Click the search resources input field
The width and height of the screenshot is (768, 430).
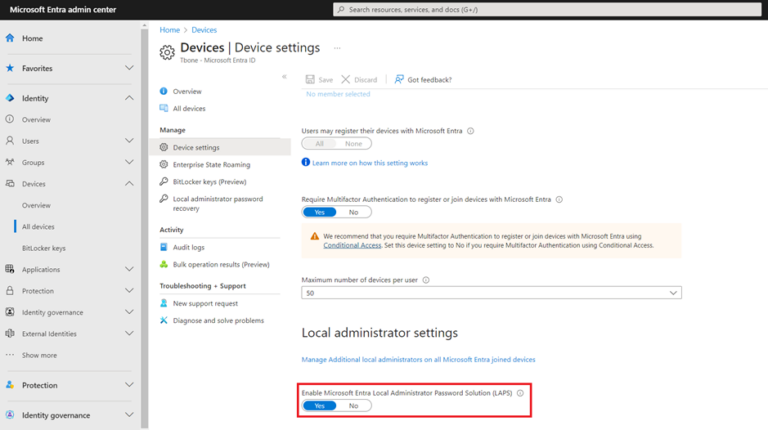point(547,9)
